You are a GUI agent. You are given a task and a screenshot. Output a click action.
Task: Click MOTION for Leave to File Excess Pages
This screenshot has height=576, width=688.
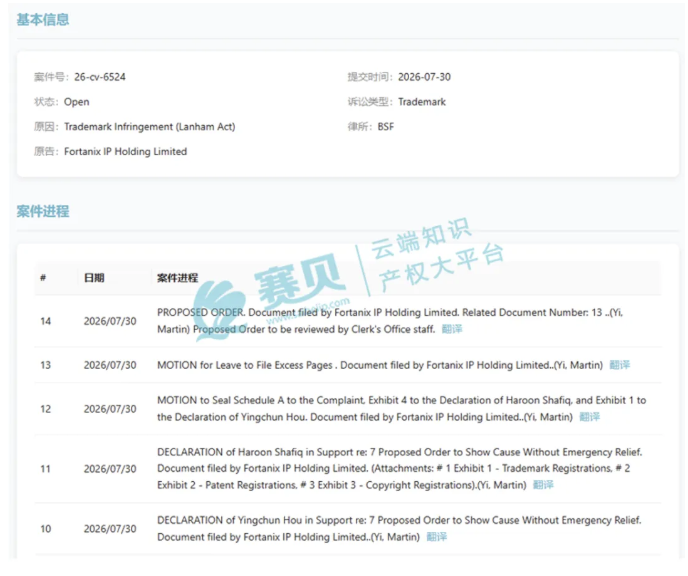tap(380, 365)
